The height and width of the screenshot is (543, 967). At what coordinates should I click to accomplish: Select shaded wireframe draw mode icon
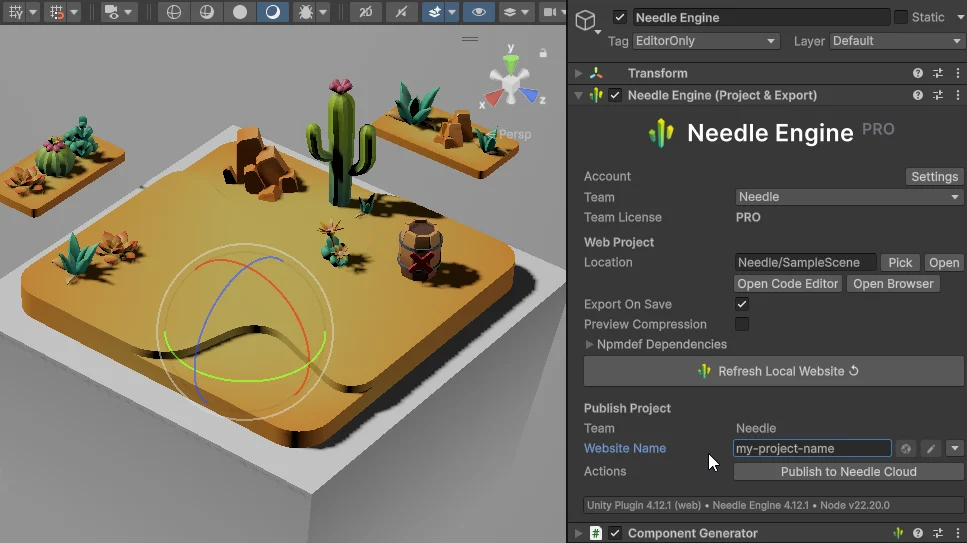point(207,12)
